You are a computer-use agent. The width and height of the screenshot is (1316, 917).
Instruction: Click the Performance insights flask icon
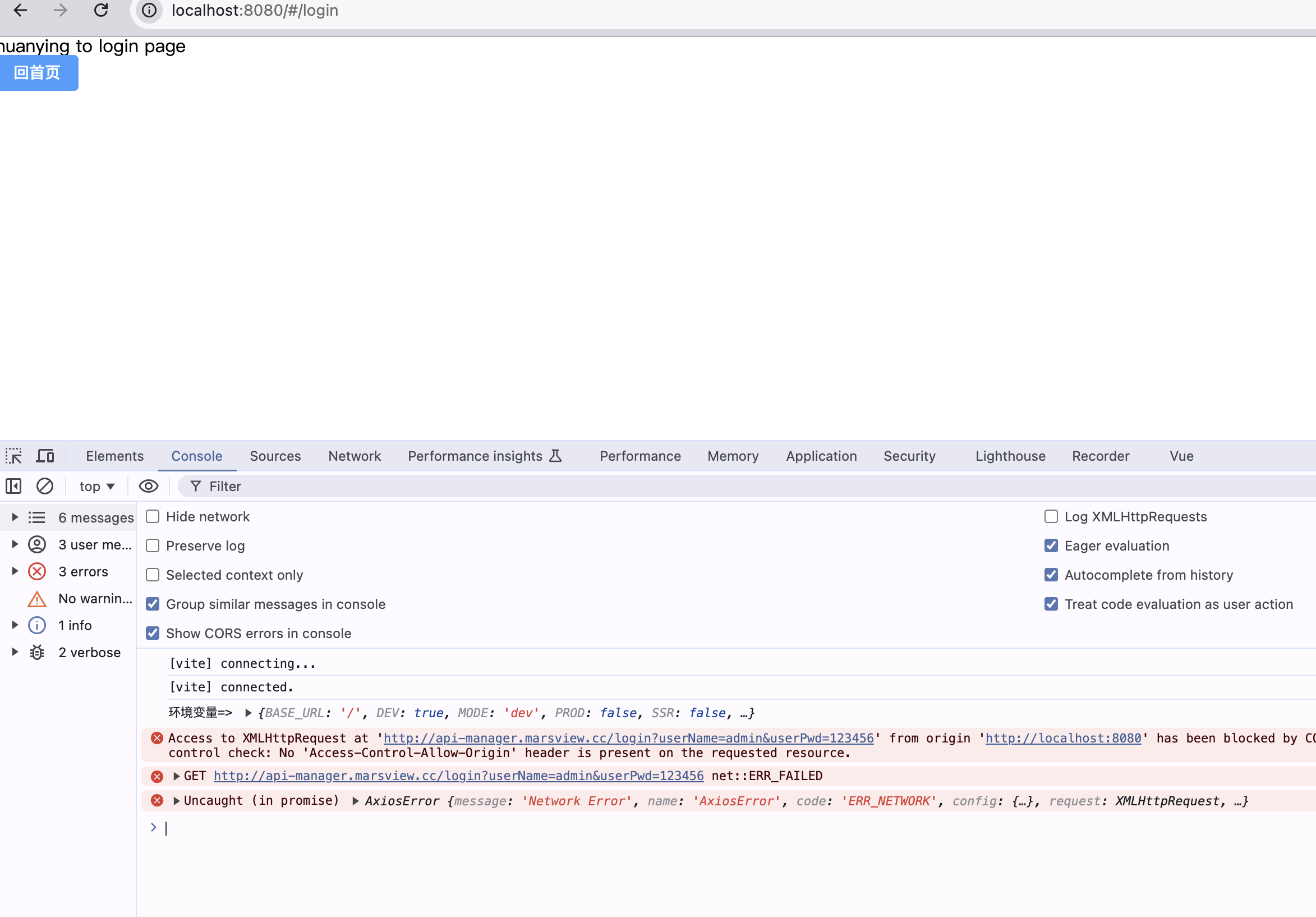(x=555, y=456)
